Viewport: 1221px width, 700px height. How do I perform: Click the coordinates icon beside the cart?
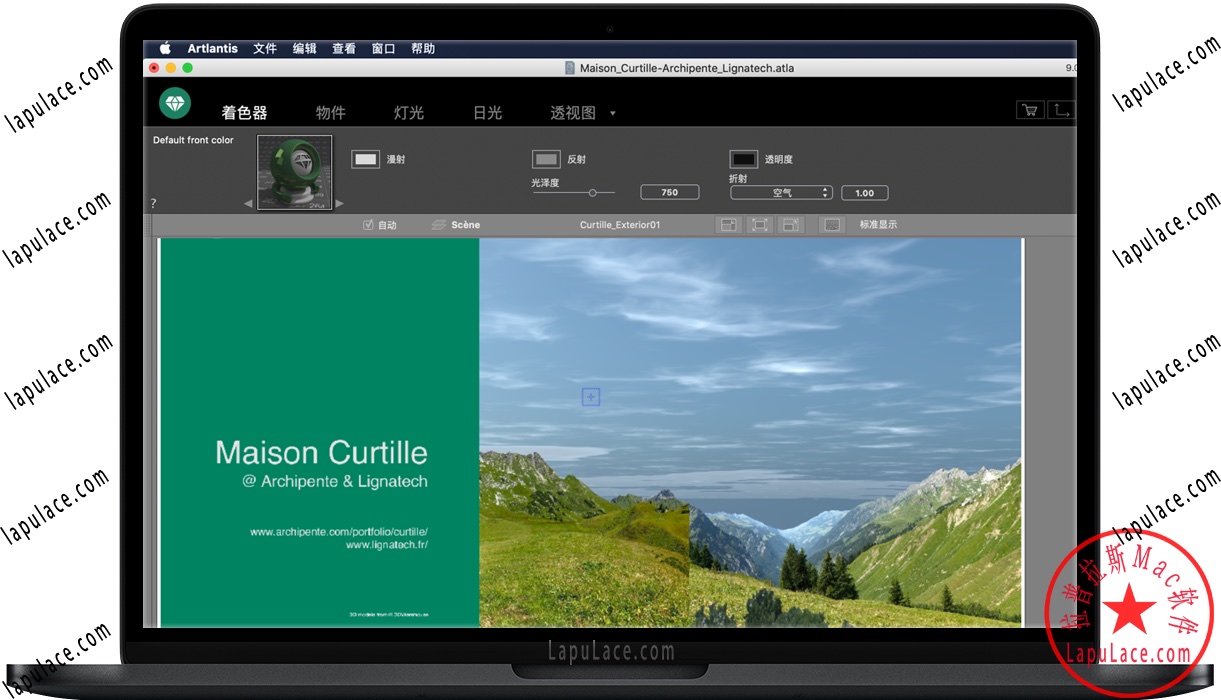(1062, 109)
